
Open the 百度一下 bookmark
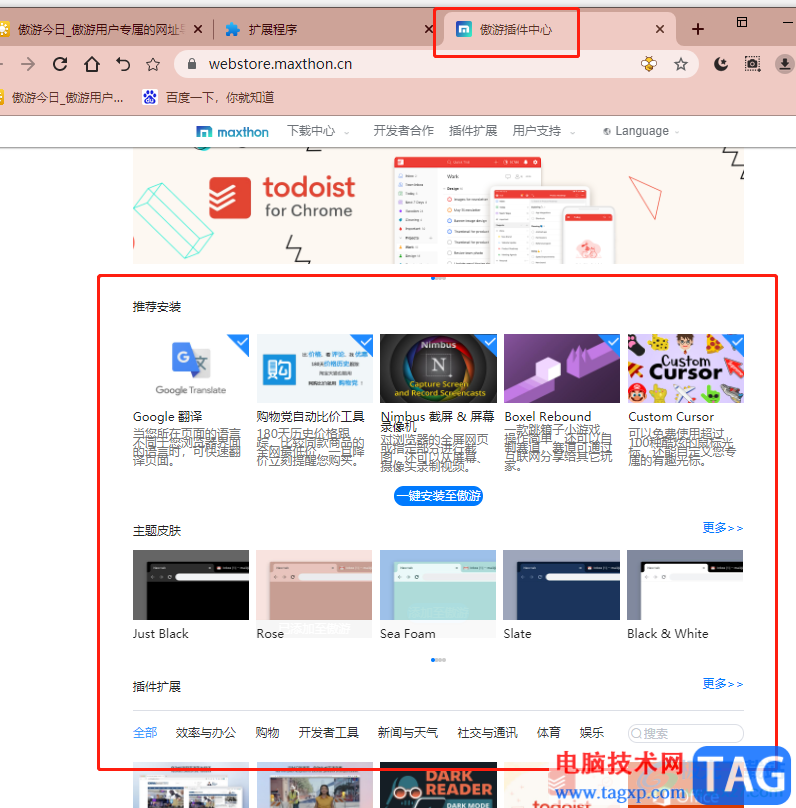click(208, 97)
